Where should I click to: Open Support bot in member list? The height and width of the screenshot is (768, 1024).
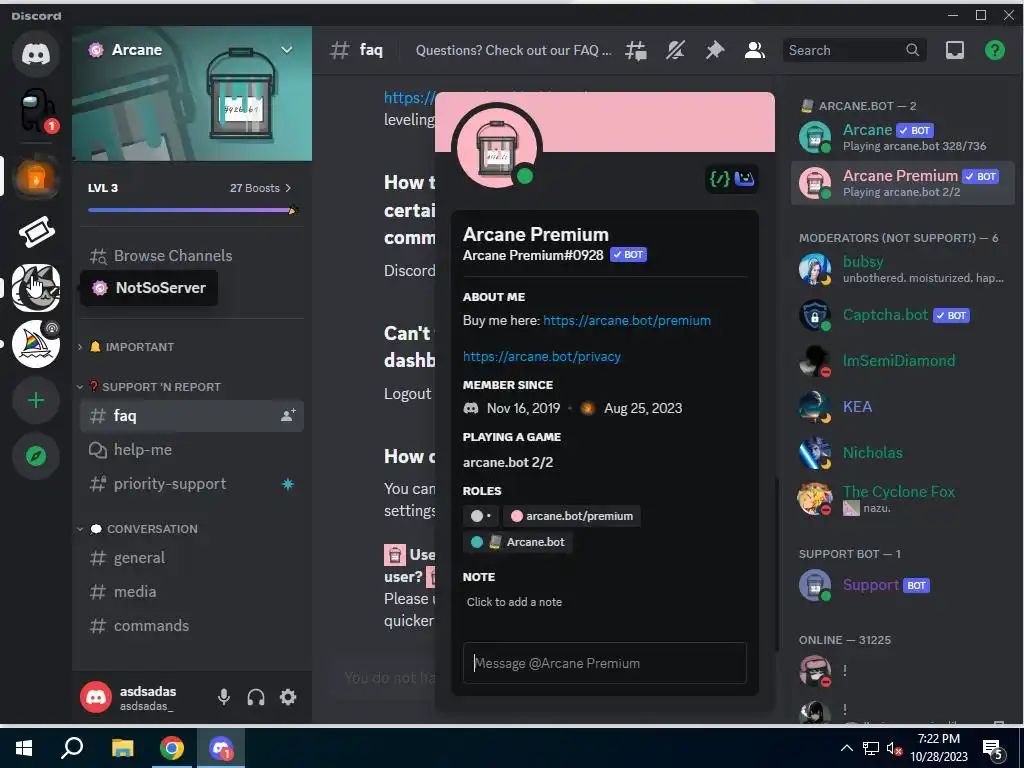[x=903, y=585]
